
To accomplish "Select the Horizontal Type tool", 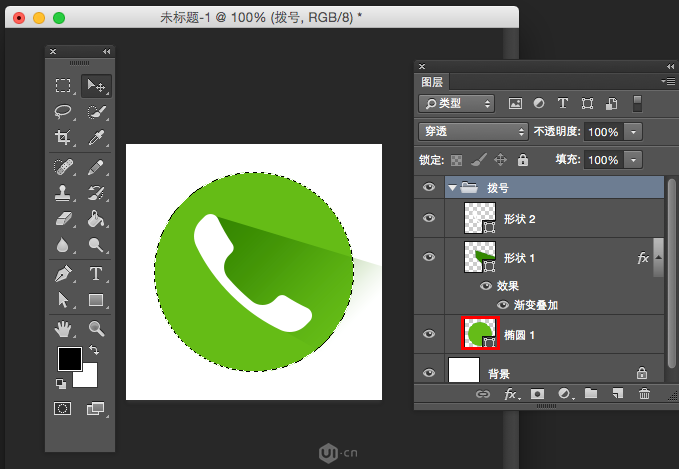I will (96, 274).
